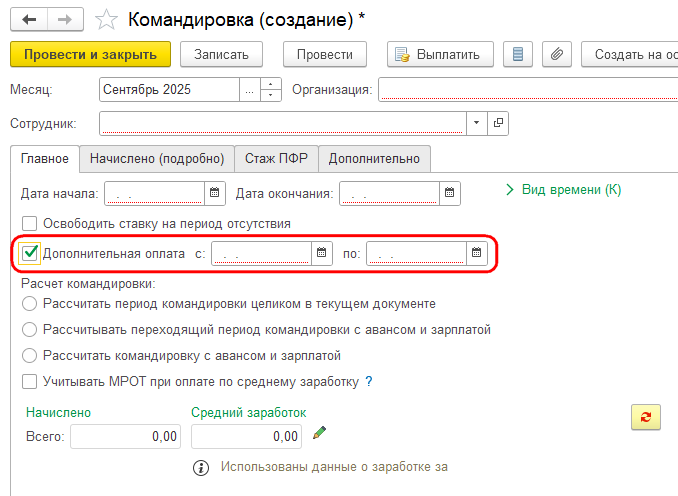Click the Записать button
Image resolution: width=678 pixels, height=496 pixels.
coord(221,54)
